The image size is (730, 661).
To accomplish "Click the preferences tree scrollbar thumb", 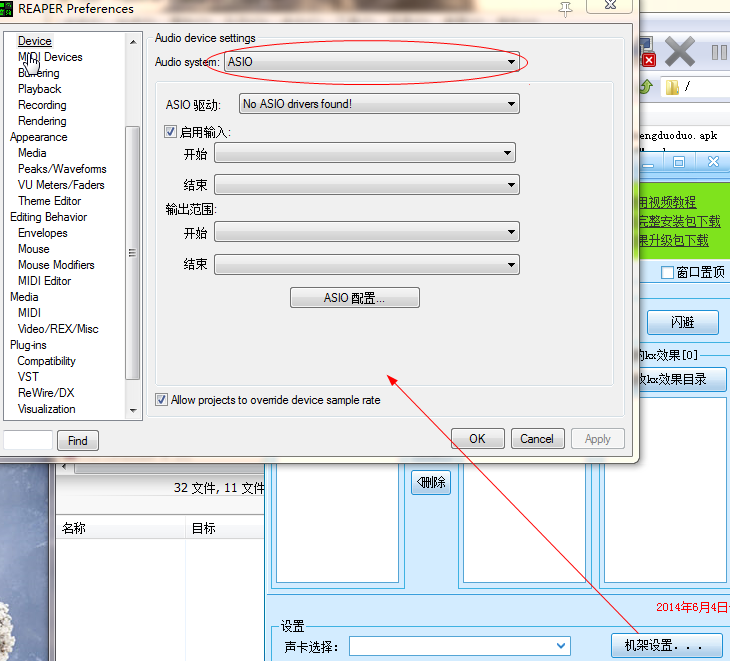I will pos(133,253).
